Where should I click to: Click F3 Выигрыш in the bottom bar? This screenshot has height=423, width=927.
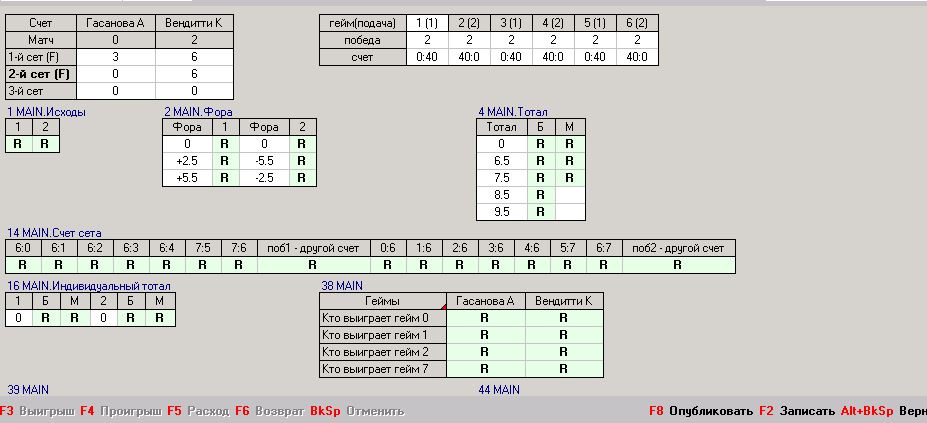(37, 411)
